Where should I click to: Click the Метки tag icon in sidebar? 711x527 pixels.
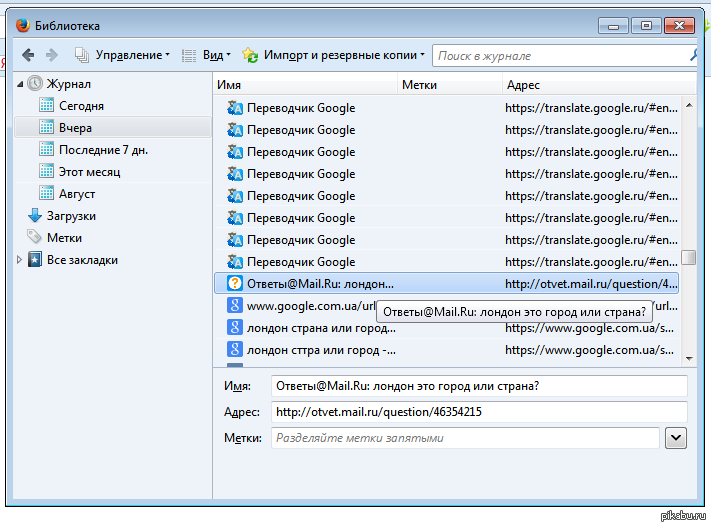click(35, 238)
